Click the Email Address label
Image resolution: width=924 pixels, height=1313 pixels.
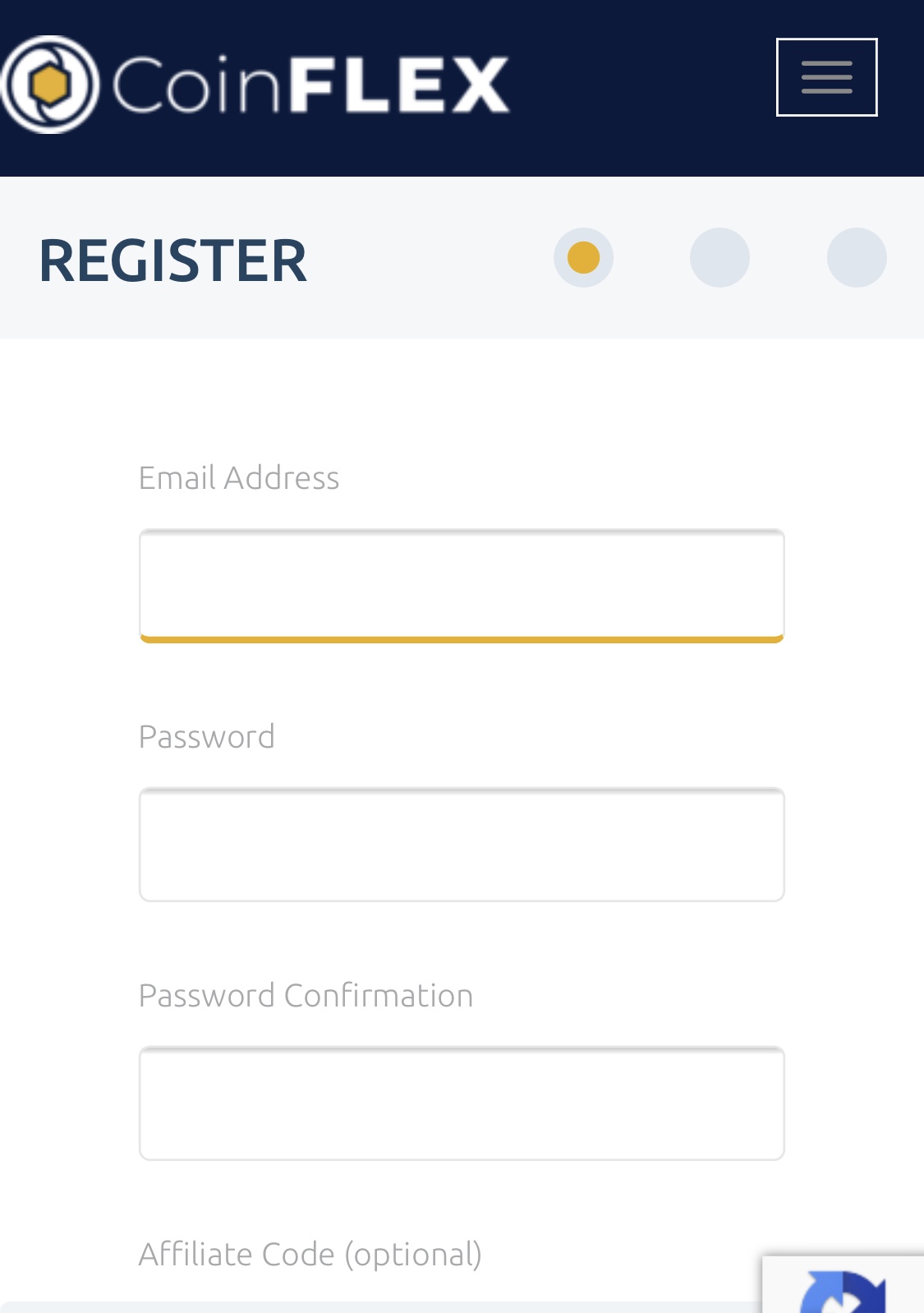(x=239, y=478)
